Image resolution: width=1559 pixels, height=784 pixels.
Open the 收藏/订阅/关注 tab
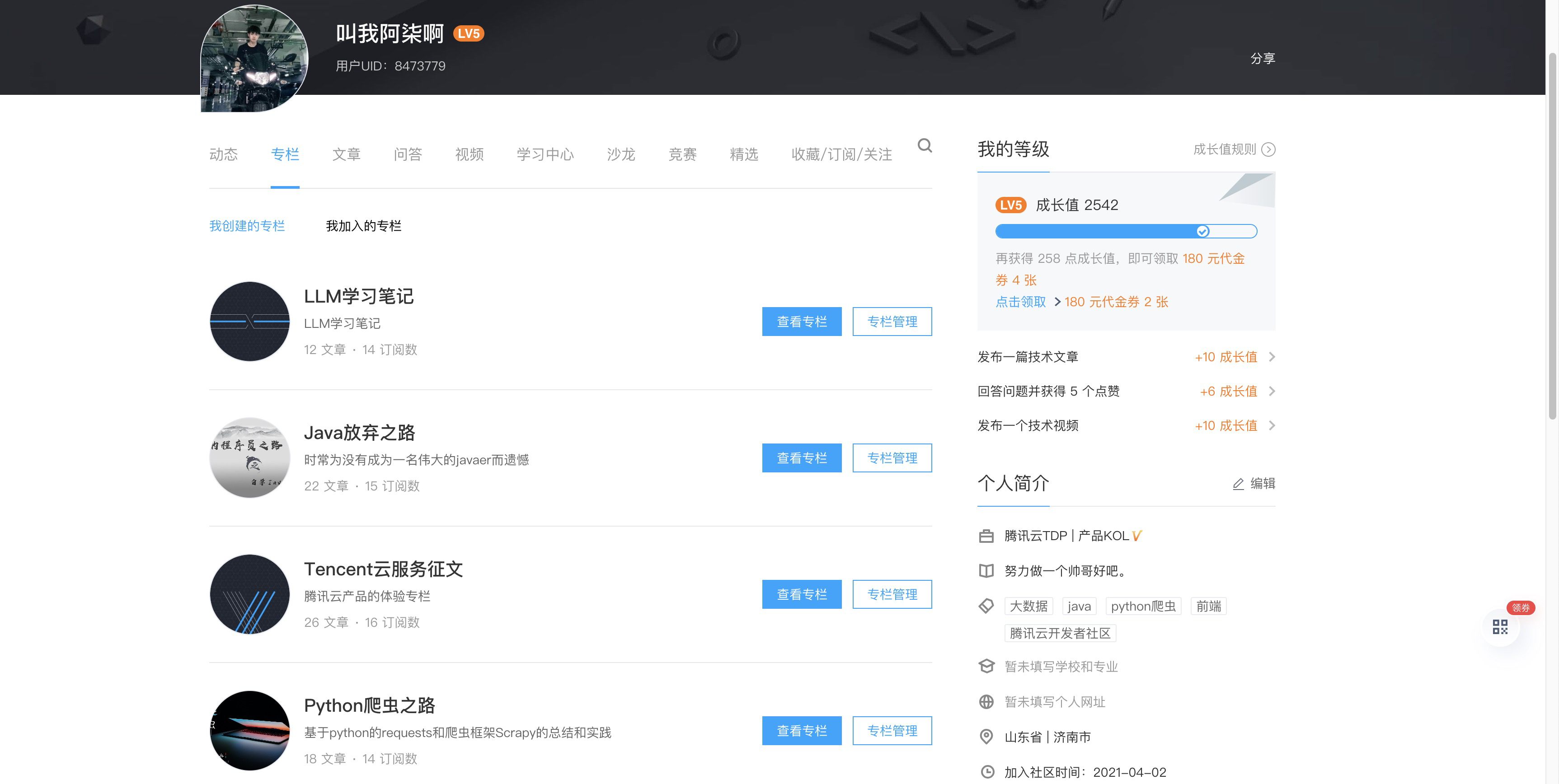pos(842,154)
